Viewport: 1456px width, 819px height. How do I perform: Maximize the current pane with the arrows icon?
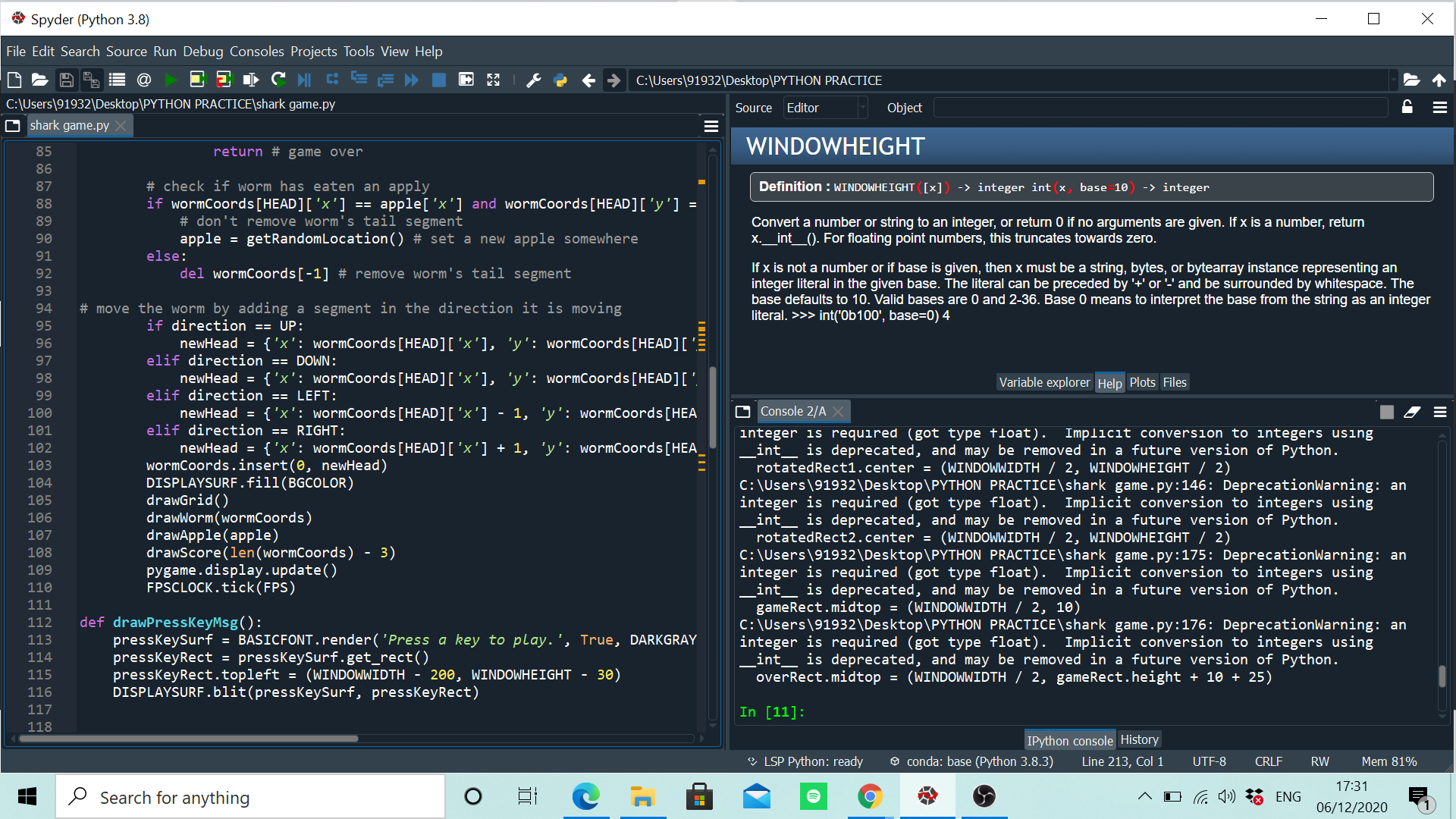[x=493, y=80]
